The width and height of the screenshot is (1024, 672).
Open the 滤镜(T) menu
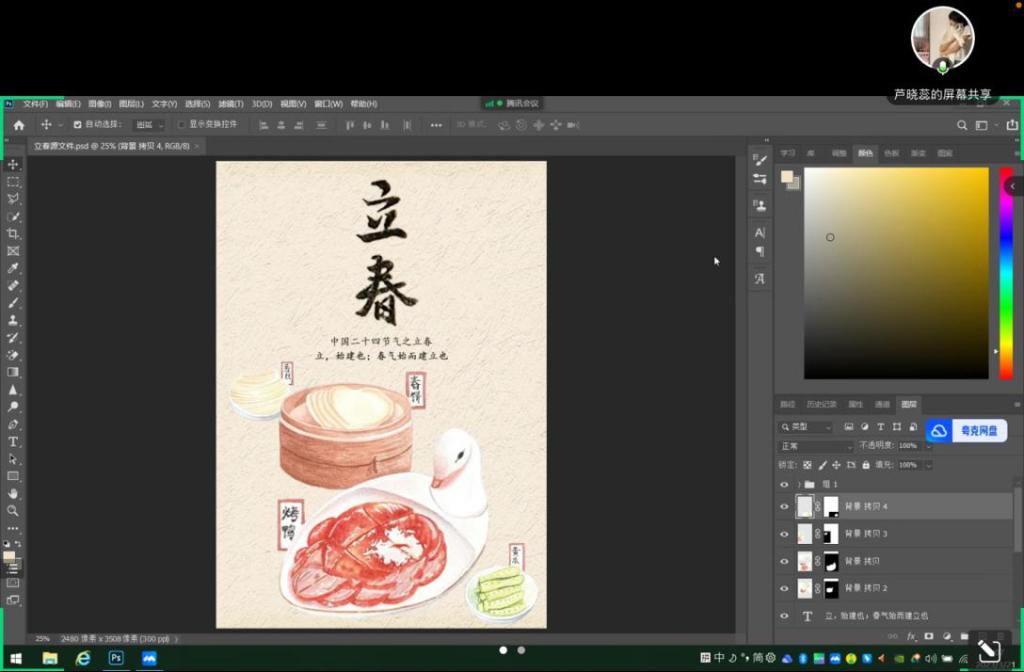[x=230, y=104]
